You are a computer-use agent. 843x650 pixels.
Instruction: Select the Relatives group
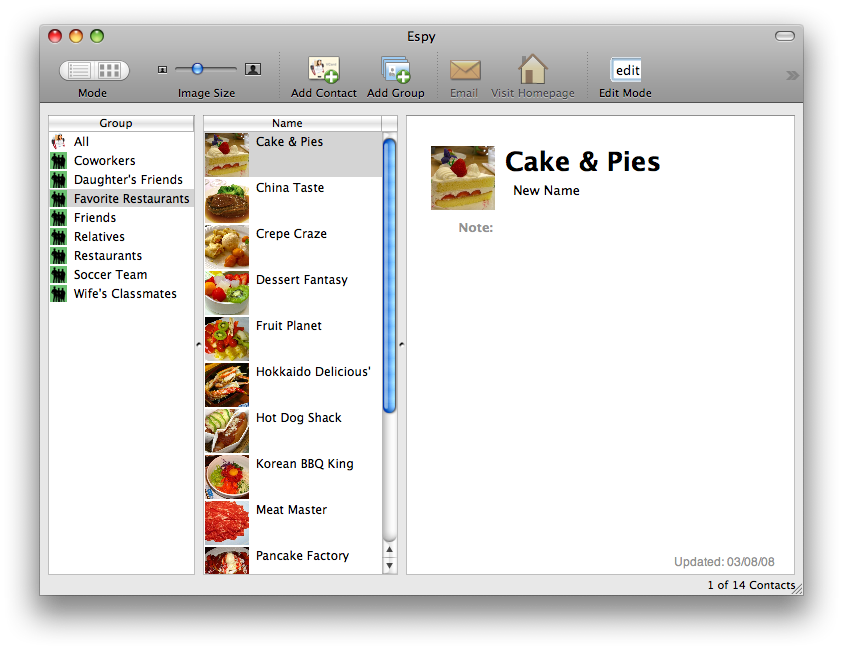121,237
